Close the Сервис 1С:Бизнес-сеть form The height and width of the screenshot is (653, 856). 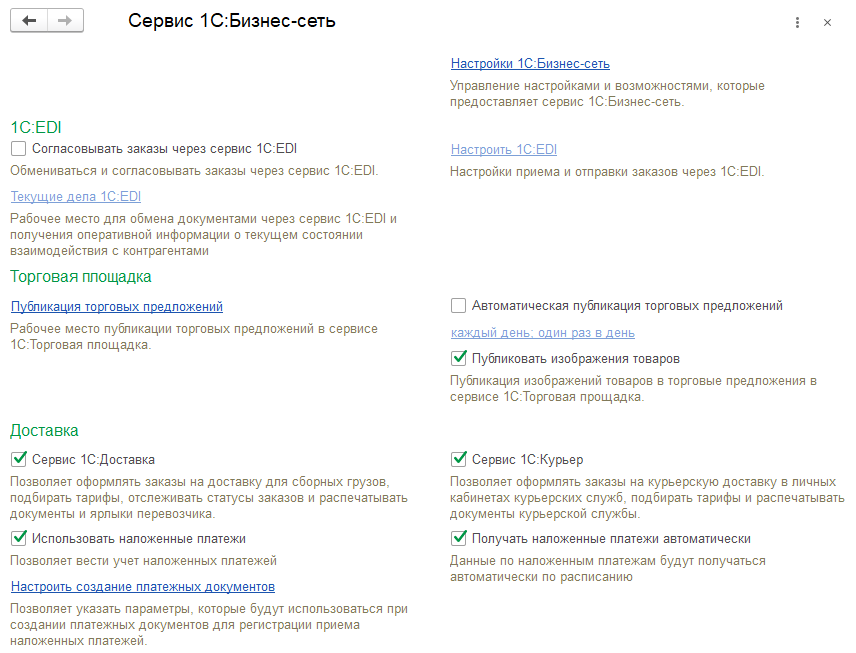pyautogui.click(x=827, y=22)
